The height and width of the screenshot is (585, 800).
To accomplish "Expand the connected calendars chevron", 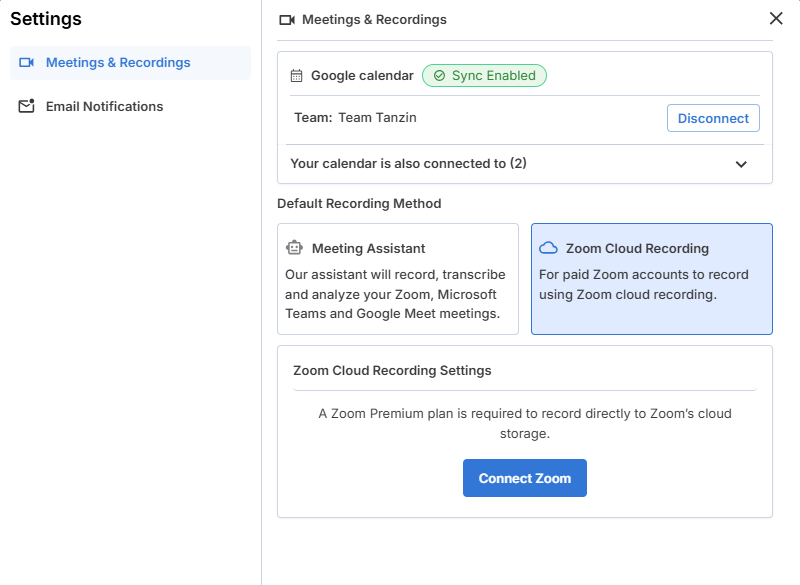I will pos(741,164).
